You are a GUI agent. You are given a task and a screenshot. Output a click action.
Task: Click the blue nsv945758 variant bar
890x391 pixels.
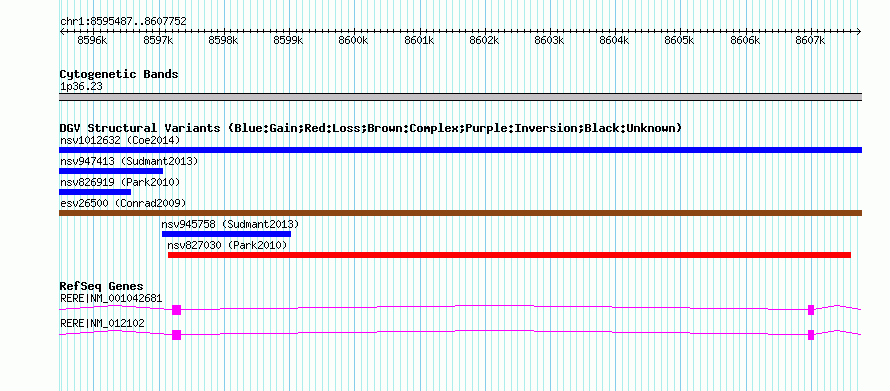coord(226,234)
